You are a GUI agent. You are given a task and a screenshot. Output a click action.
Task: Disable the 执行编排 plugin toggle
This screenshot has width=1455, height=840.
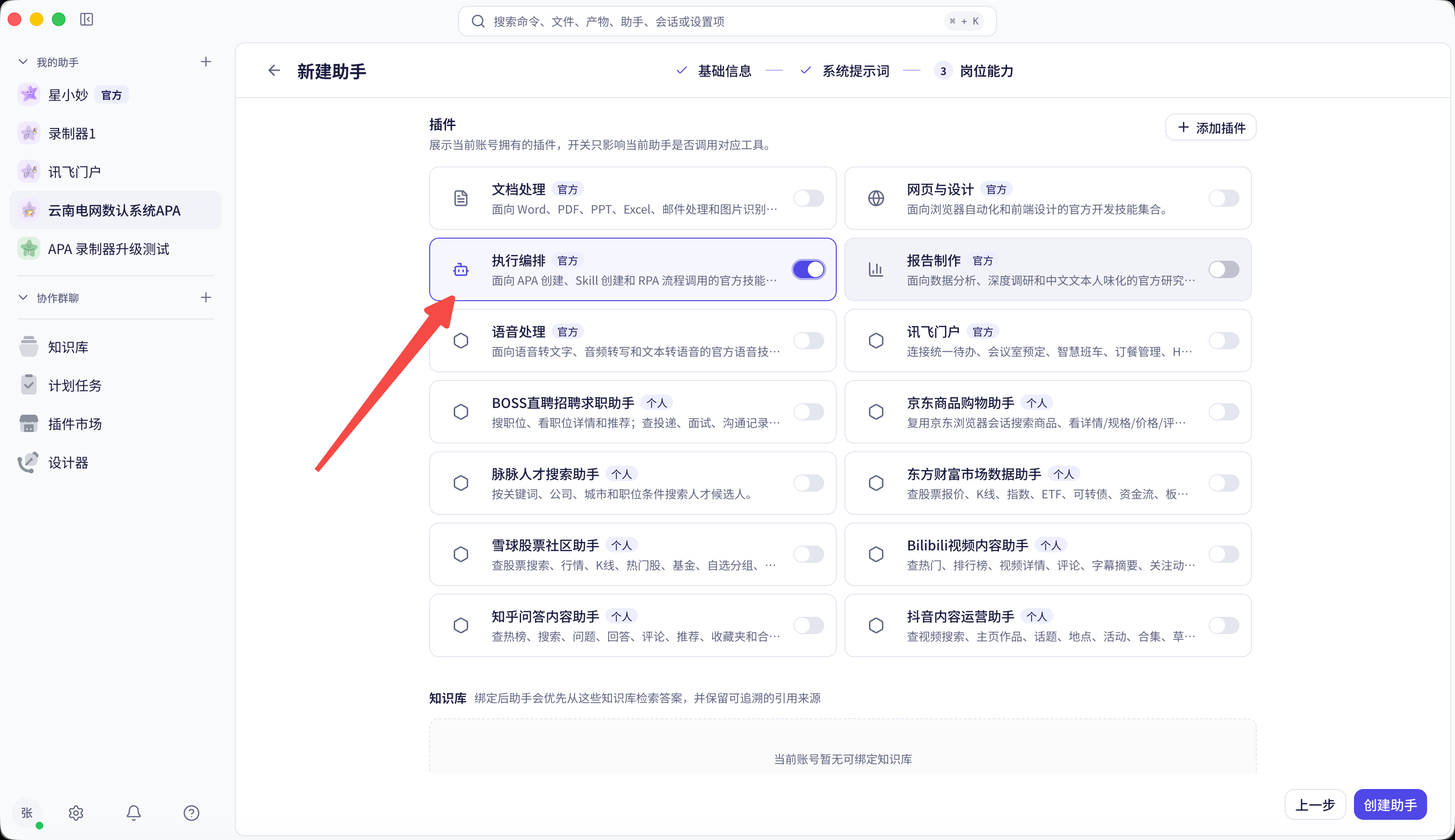pos(808,269)
